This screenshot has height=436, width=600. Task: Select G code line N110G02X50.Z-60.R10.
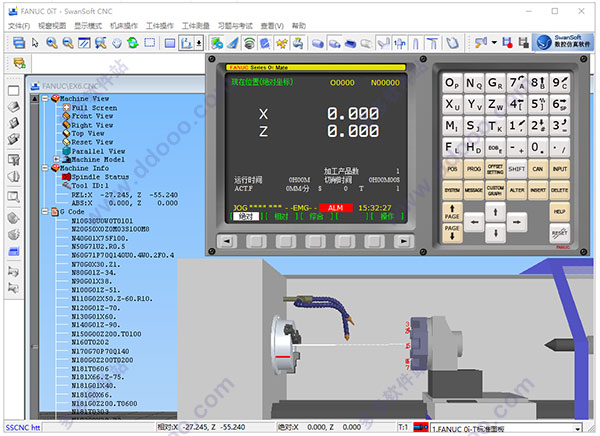112,299
